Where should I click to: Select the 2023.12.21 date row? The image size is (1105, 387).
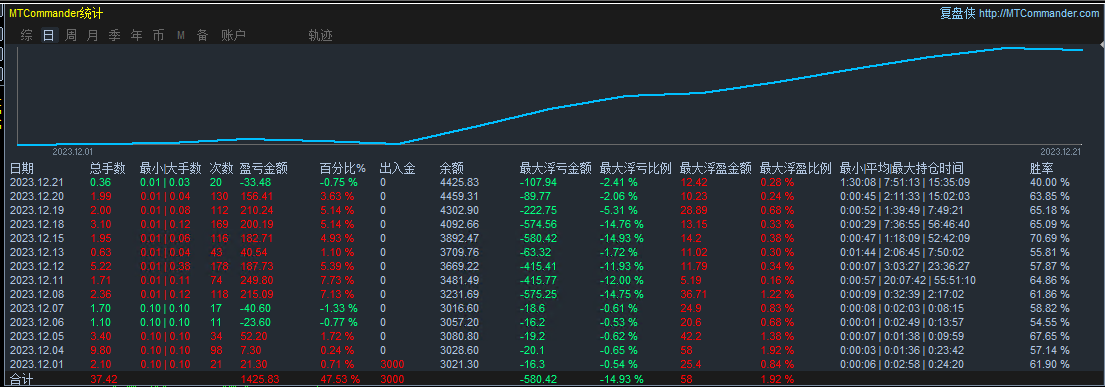tap(37, 182)
